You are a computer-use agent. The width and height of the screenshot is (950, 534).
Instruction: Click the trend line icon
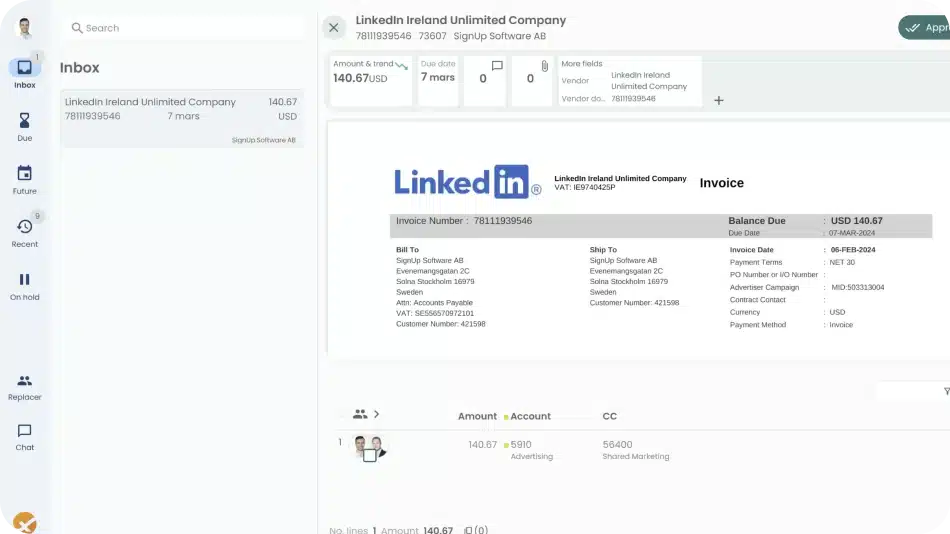(x=402, y=65)
